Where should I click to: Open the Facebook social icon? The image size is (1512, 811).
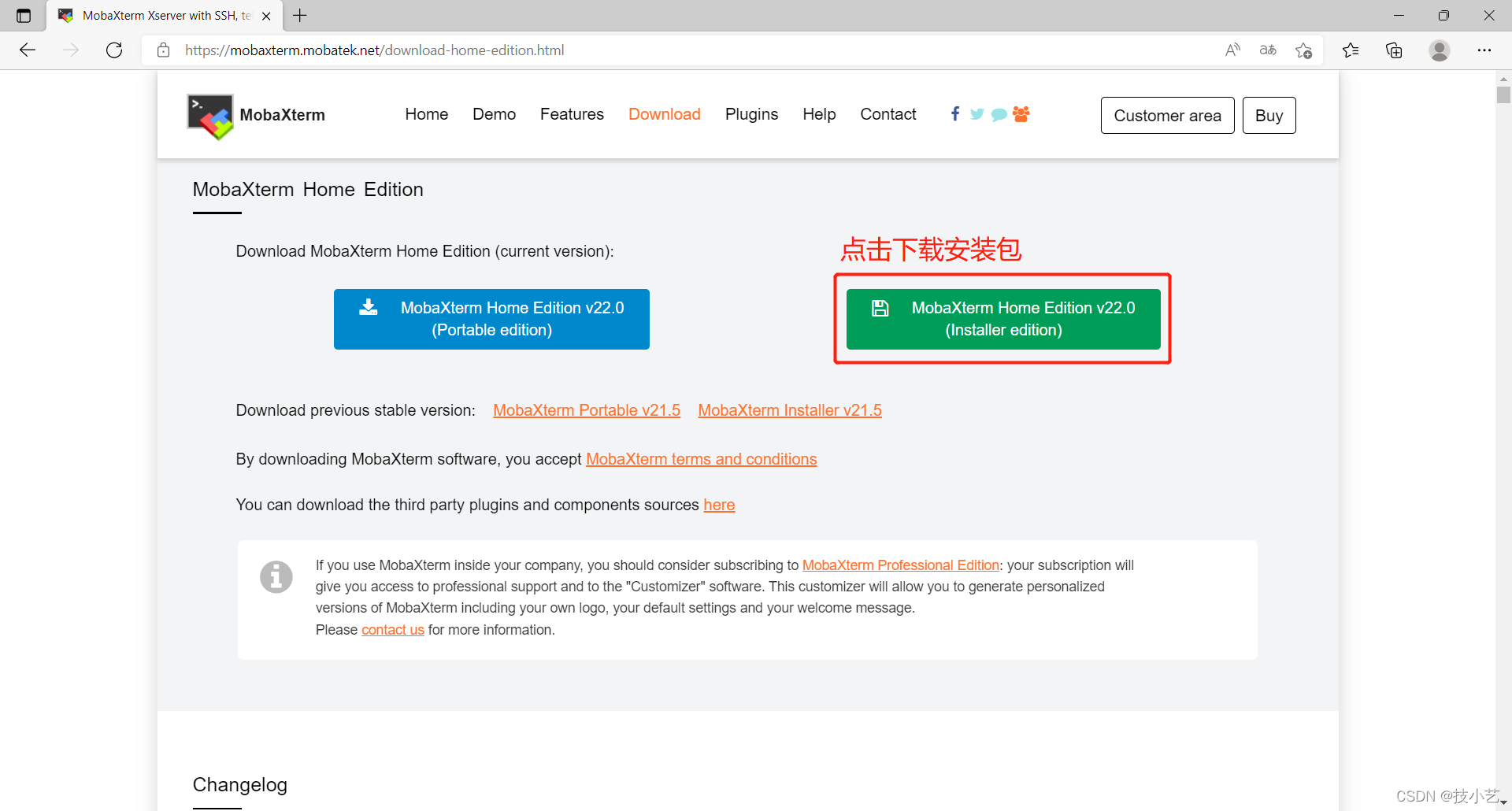(955, 113)
